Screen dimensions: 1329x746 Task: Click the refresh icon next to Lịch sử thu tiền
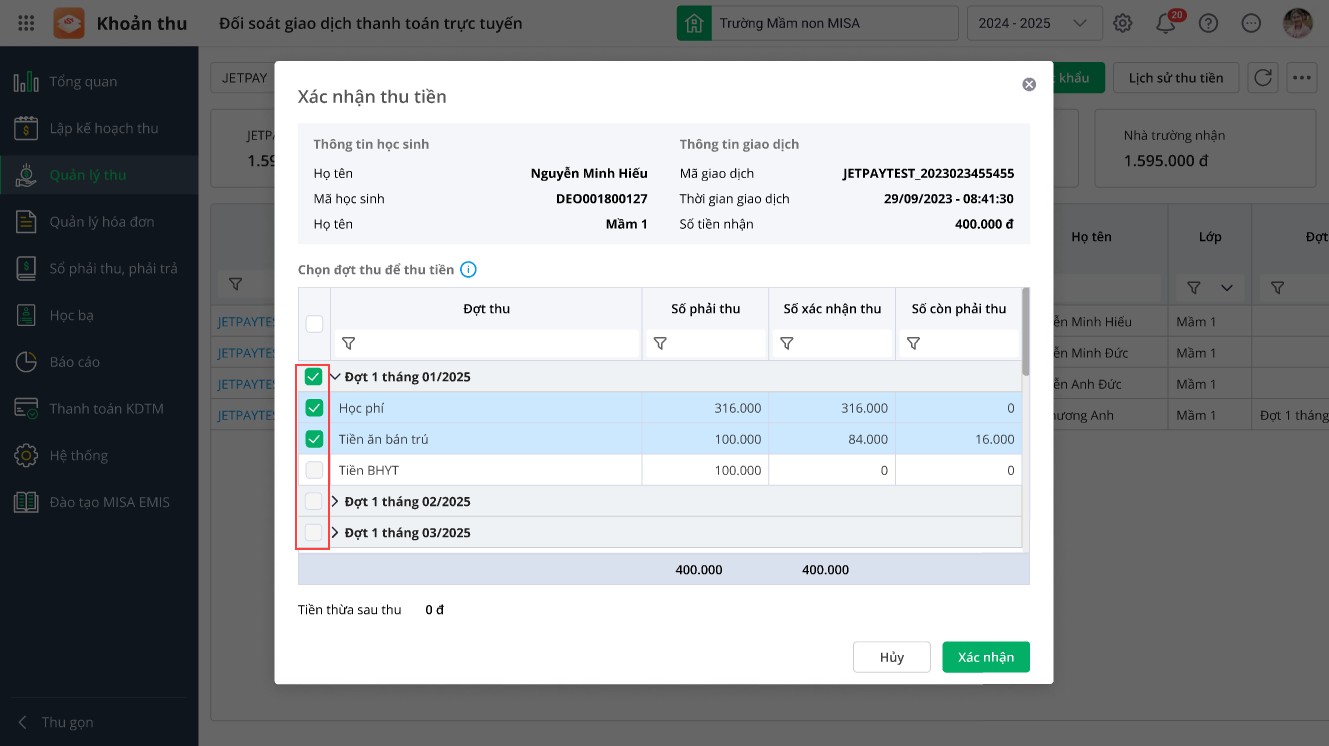[1264, 78]
